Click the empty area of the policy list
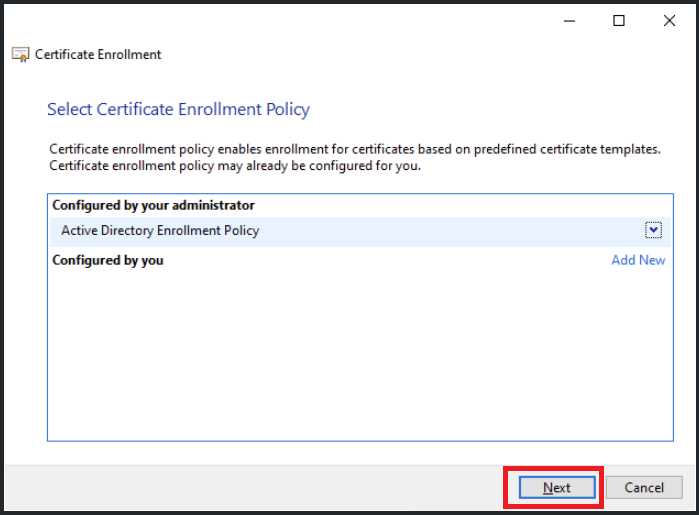Viewport: 699px width, 515px height. coord(360,352)
